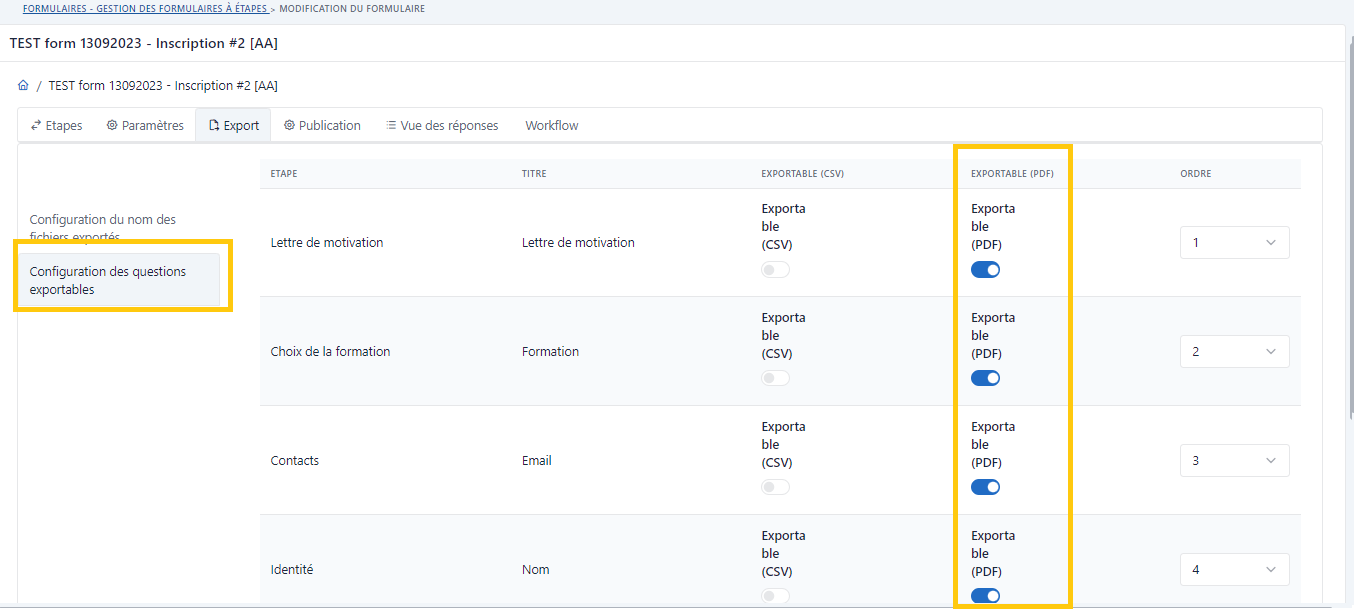Open the Etapes tab
Viewport: 1354px width, 612px height.
[56, 126]
